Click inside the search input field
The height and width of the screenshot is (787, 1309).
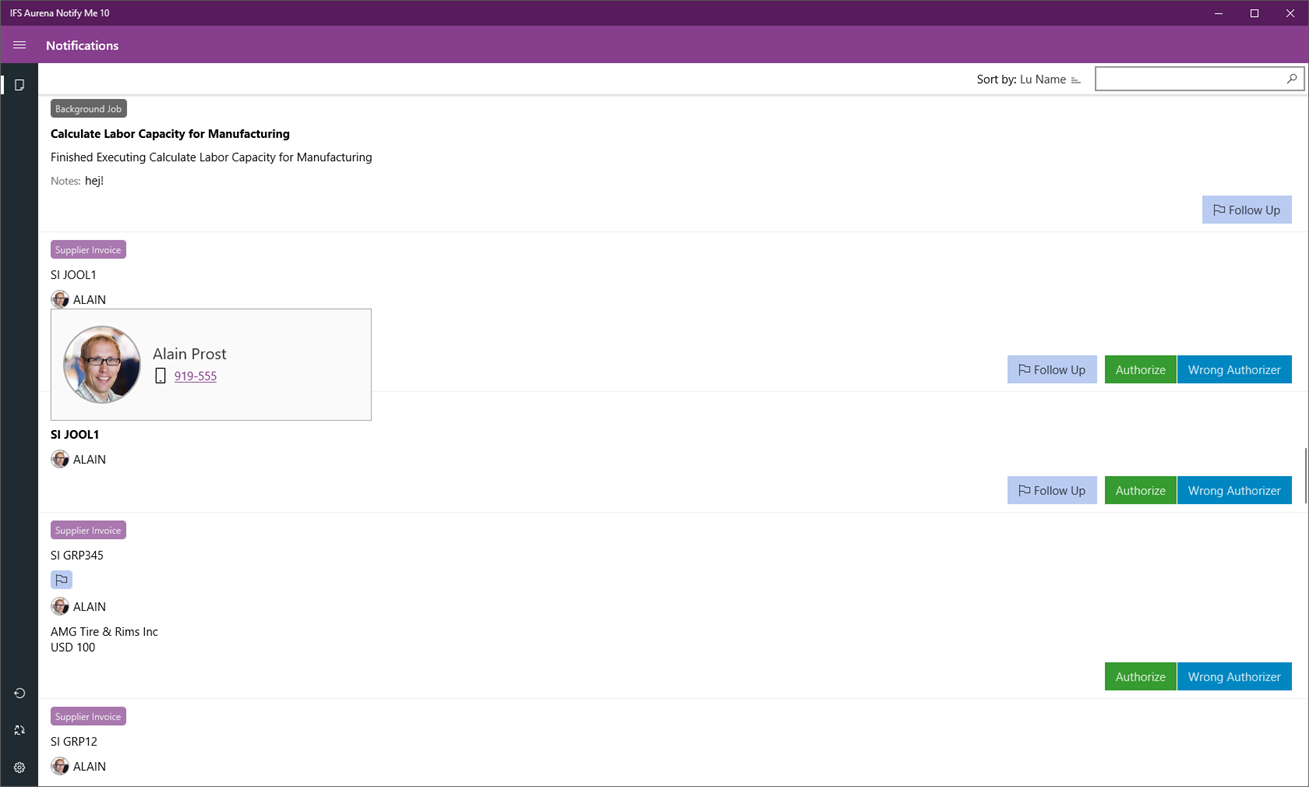click(1190, 78)
